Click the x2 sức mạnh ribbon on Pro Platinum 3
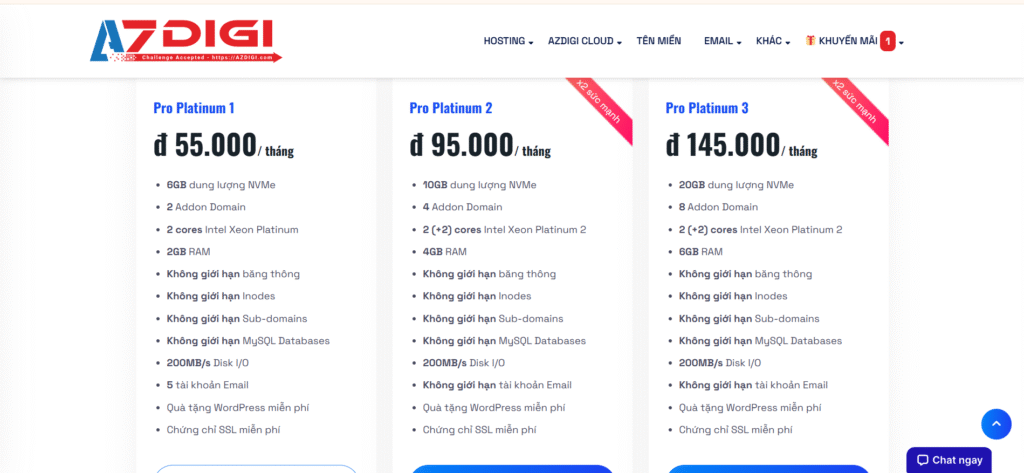 click(x=858, y=110)
